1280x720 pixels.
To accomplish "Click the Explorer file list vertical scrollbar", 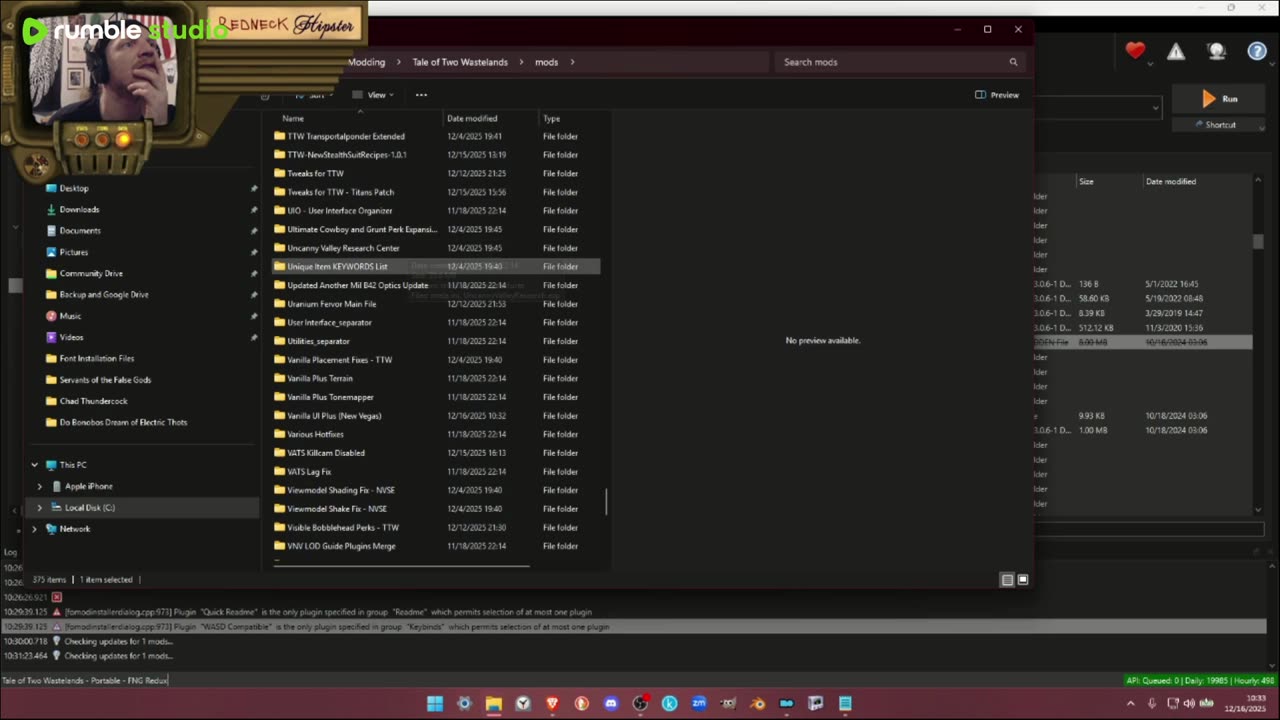I will [606, 502].
